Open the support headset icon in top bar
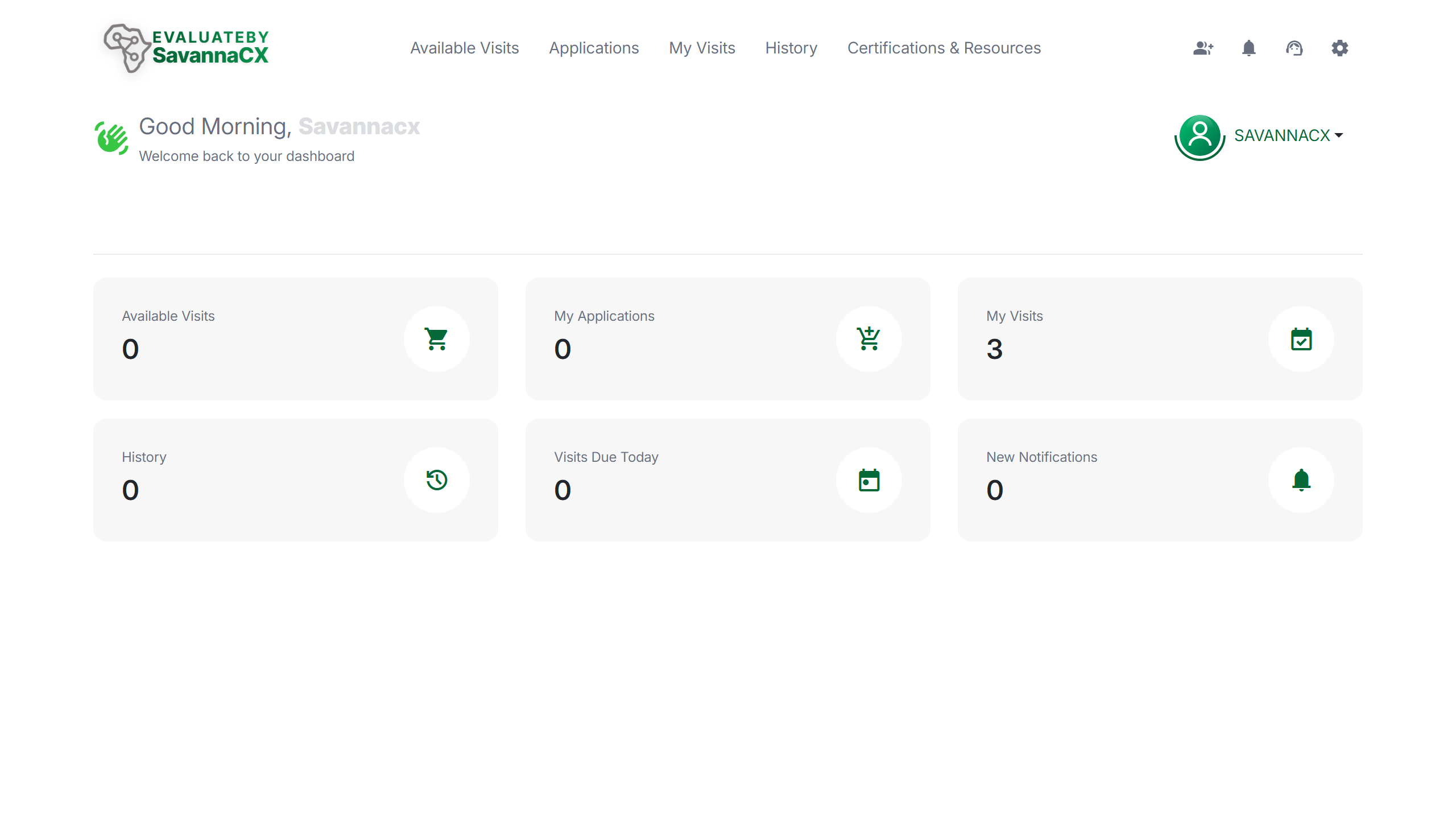 (x=1294, y=48)
